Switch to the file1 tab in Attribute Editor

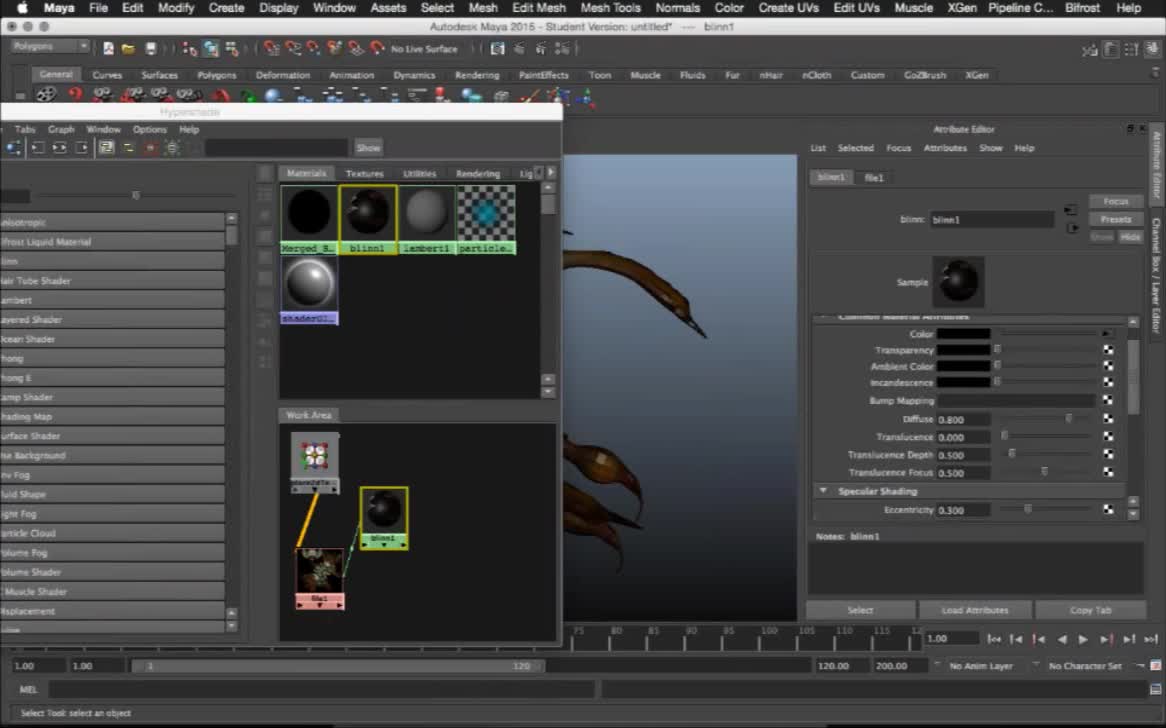(x=874, y=178)
